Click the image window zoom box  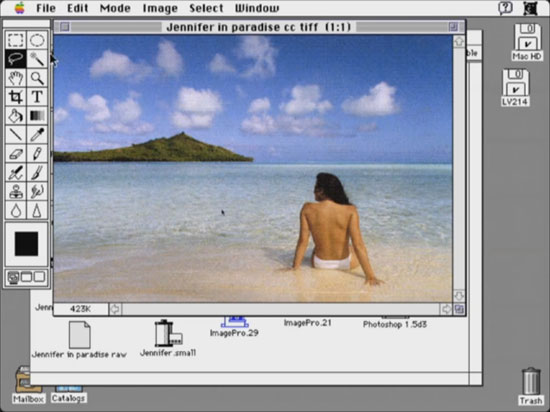[453, 27]
